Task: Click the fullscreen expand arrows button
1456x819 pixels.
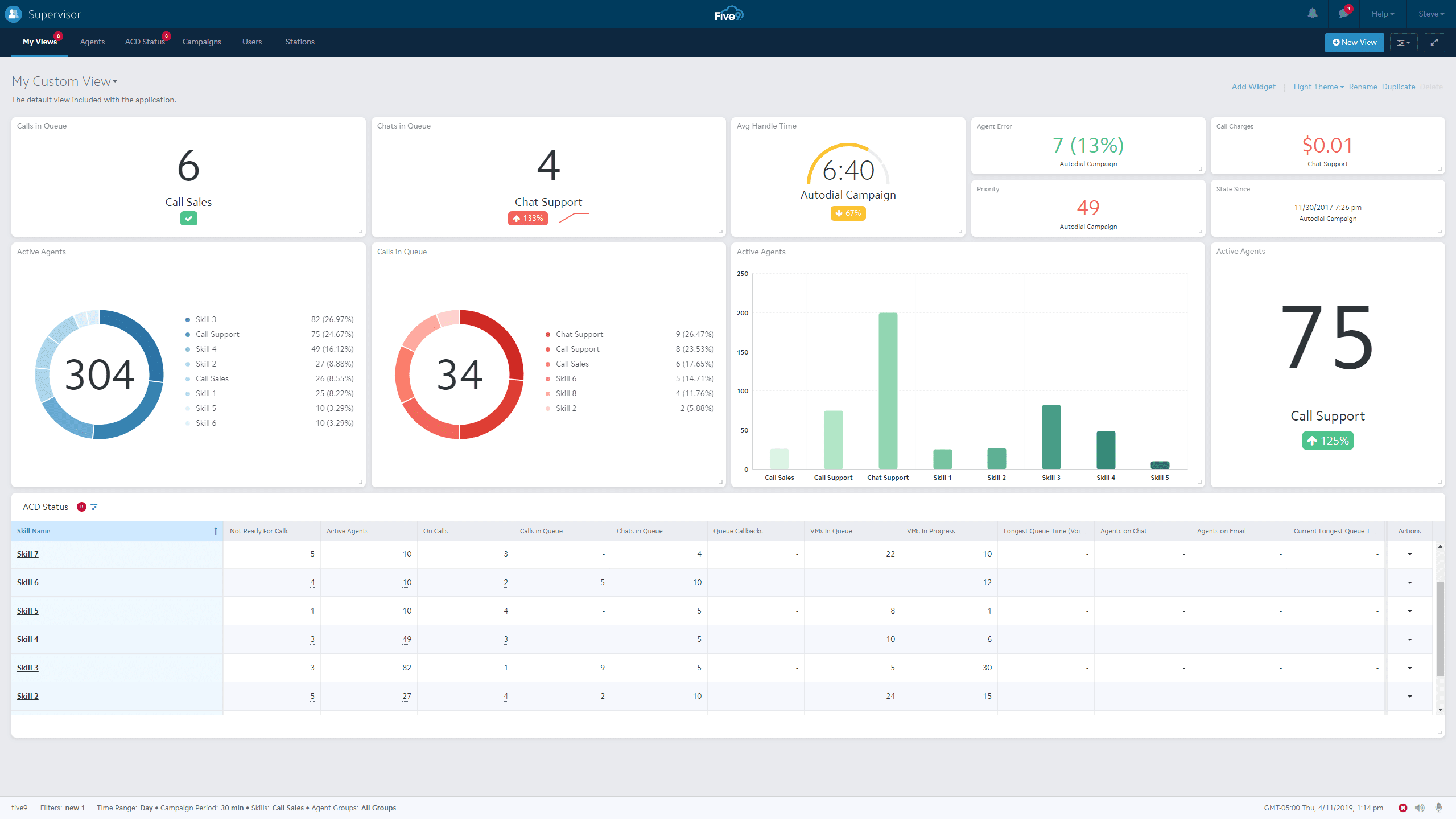Action: click(1434, 42)
